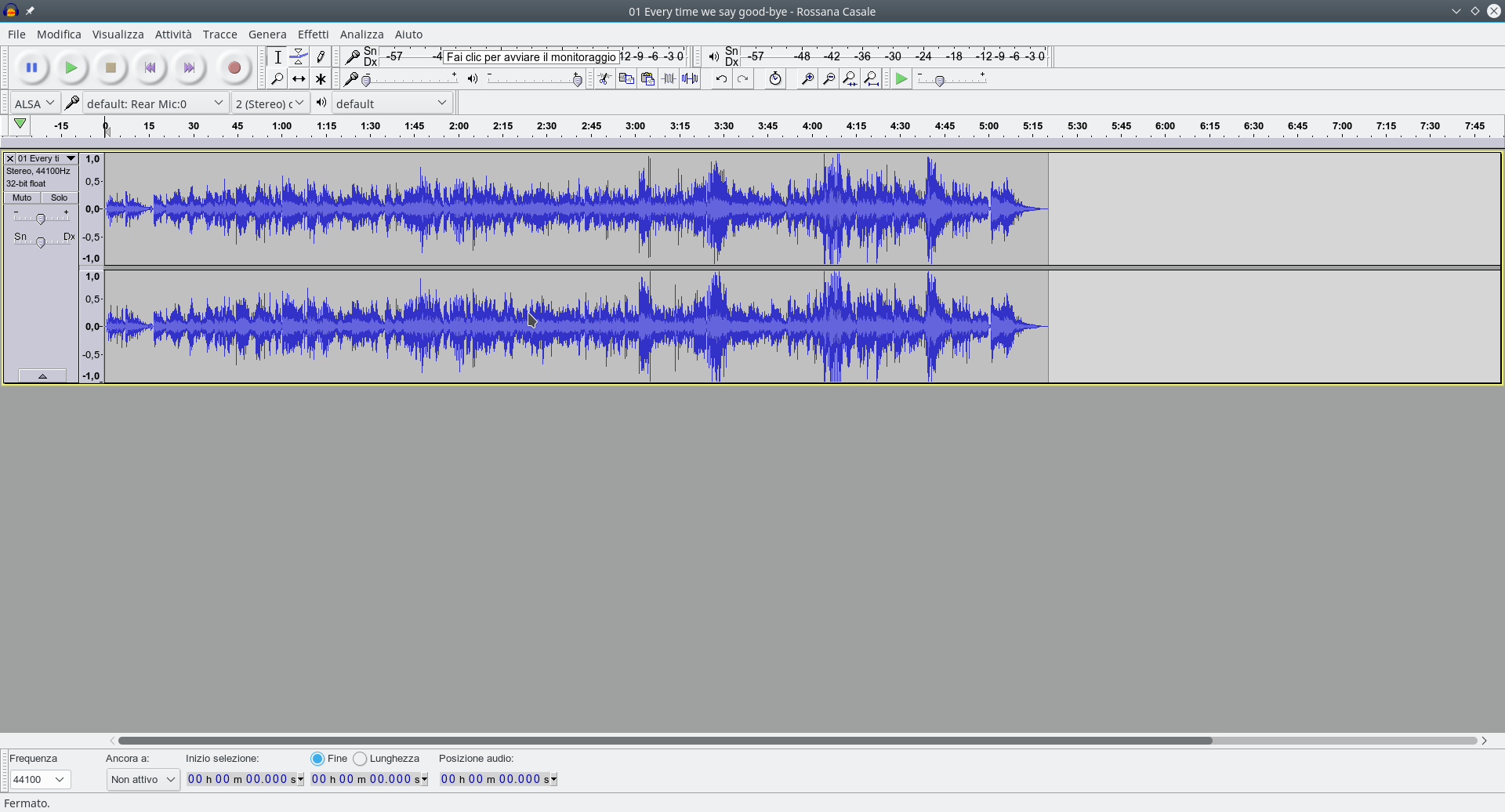Open the File menu
This screenshot has height=812, width=1505.
(16, 34)
